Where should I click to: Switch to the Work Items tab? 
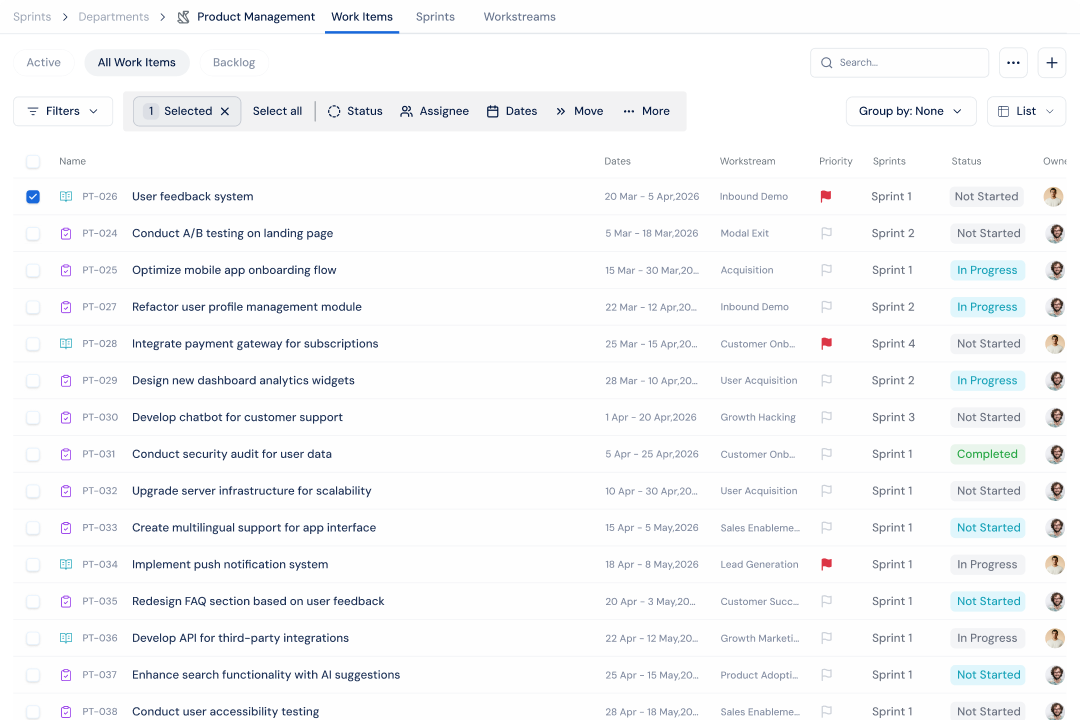362,17
